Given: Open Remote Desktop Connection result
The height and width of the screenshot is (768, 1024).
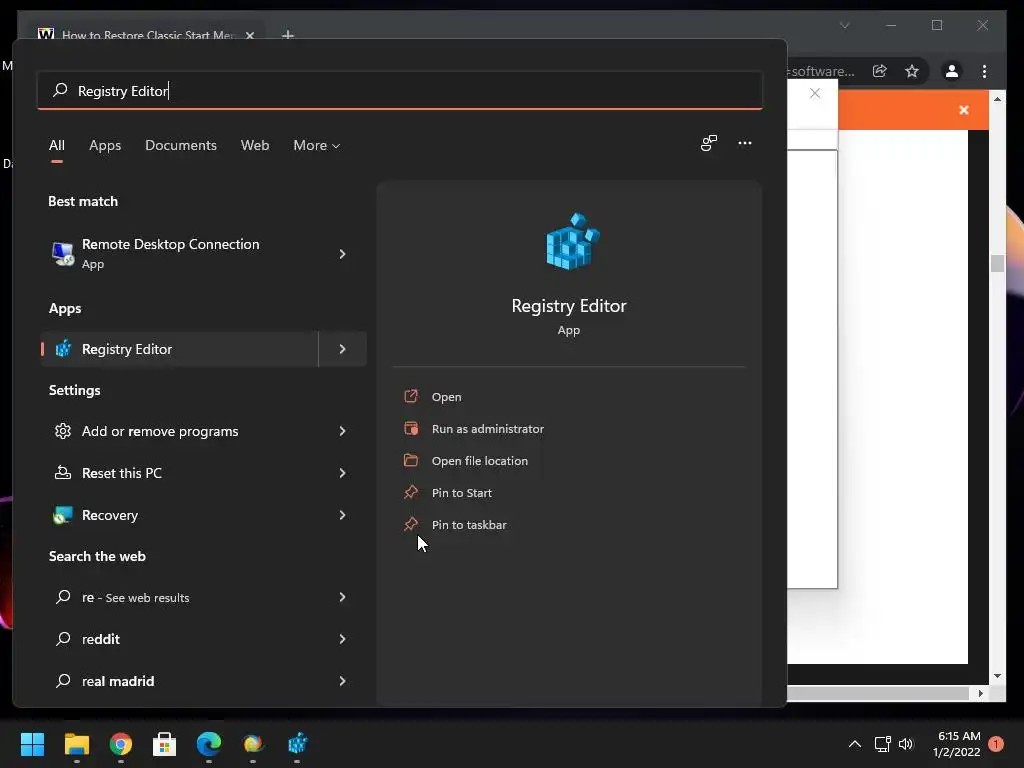Looking at the screenshot, I should coord(180,253).
